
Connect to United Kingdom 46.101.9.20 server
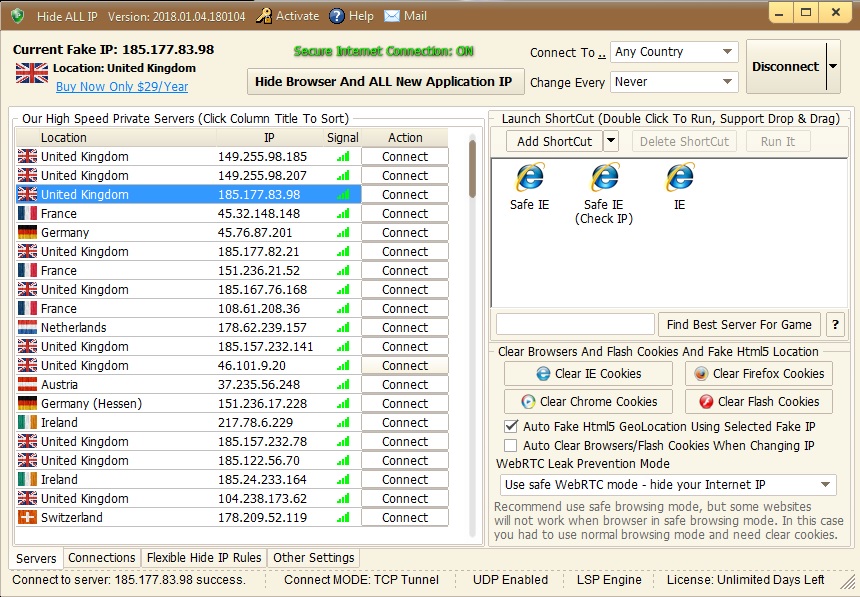tap(405, 365)
